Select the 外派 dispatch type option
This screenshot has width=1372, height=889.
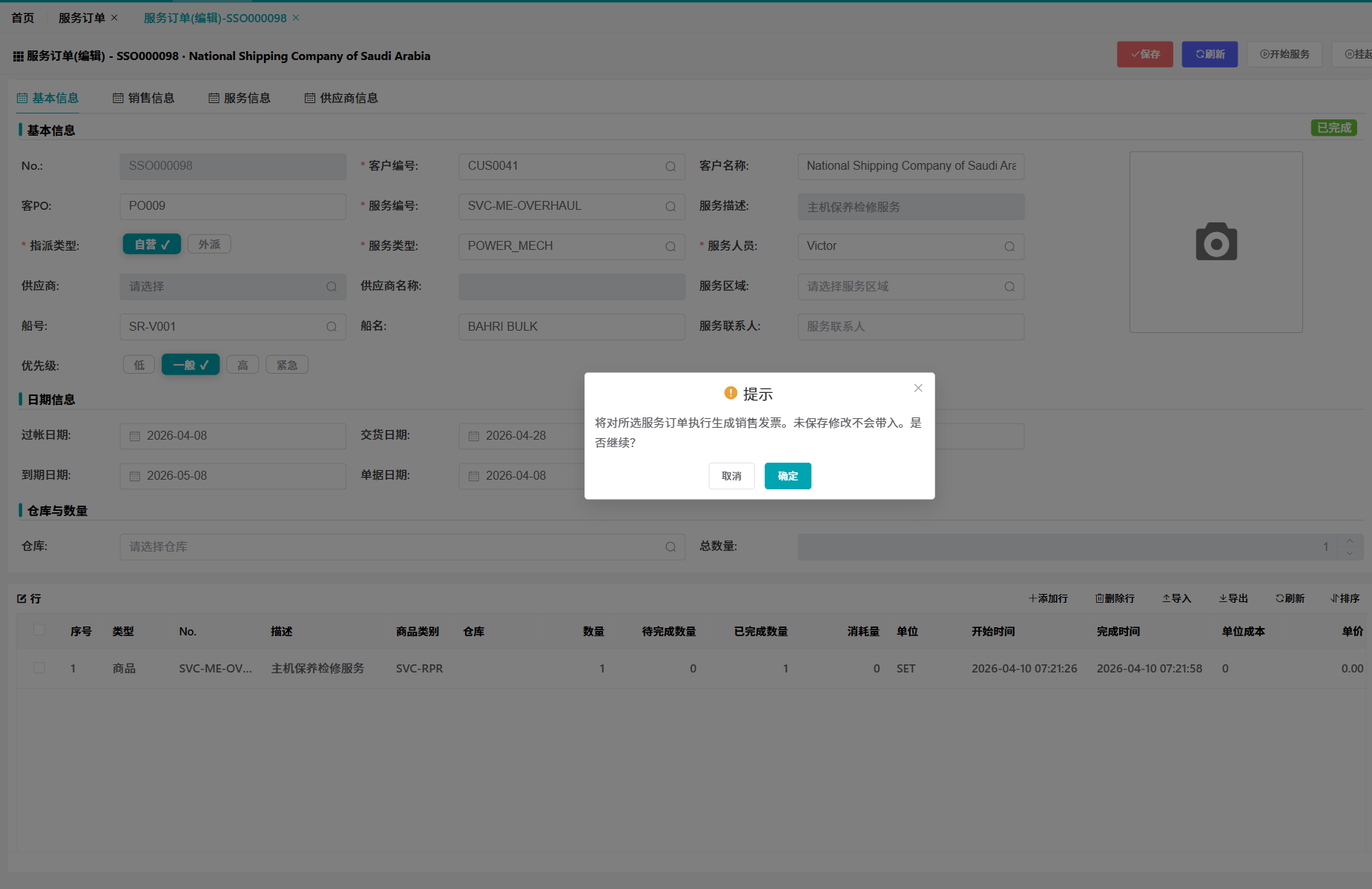tap(209, 244)
